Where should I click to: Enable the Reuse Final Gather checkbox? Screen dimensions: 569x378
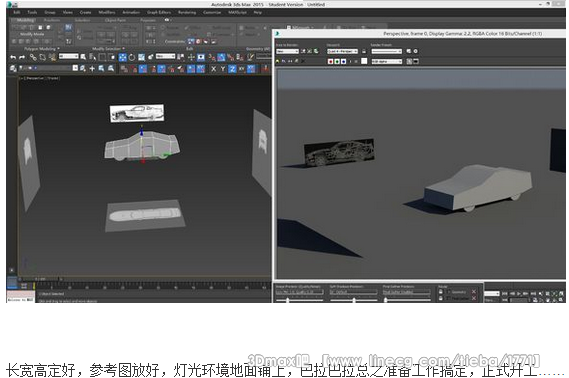pos(448,299)
